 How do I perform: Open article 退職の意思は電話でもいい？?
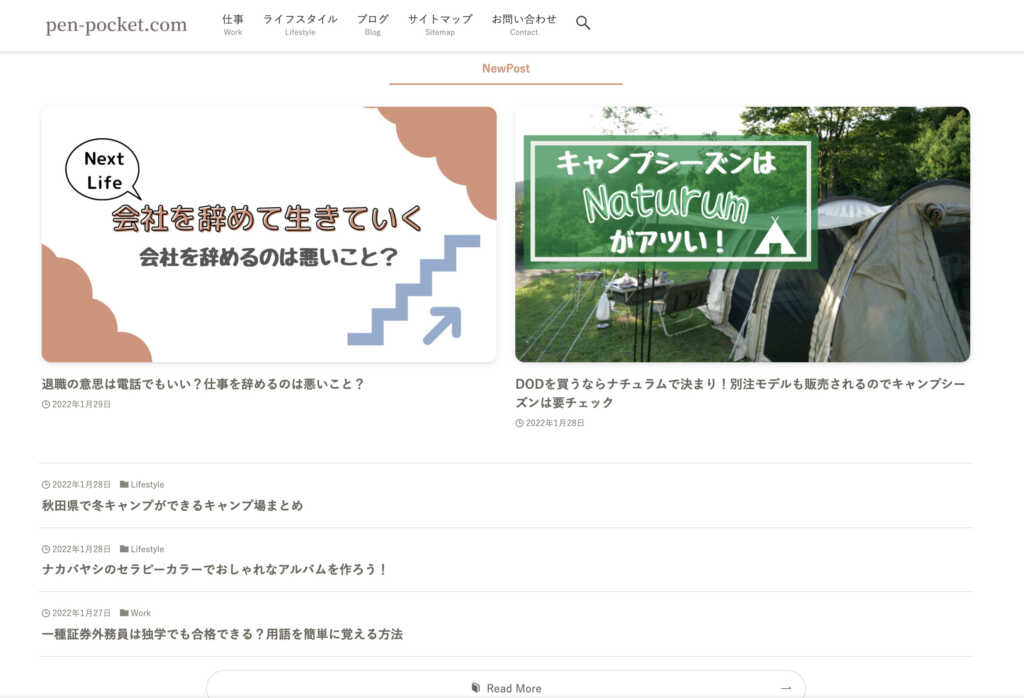pyautogui.click(x=202, y=384)
